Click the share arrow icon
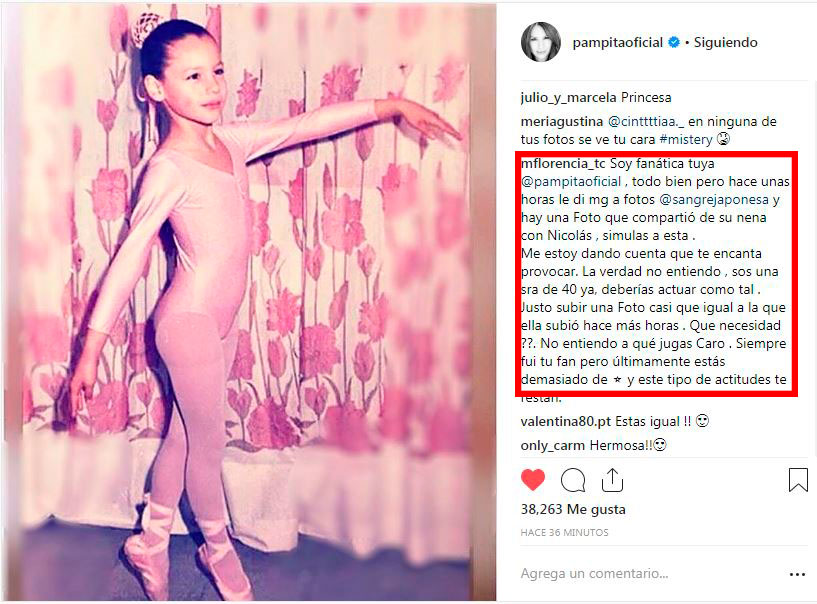Viewport: 817px width, 604px height. click(x=612, y=479)
